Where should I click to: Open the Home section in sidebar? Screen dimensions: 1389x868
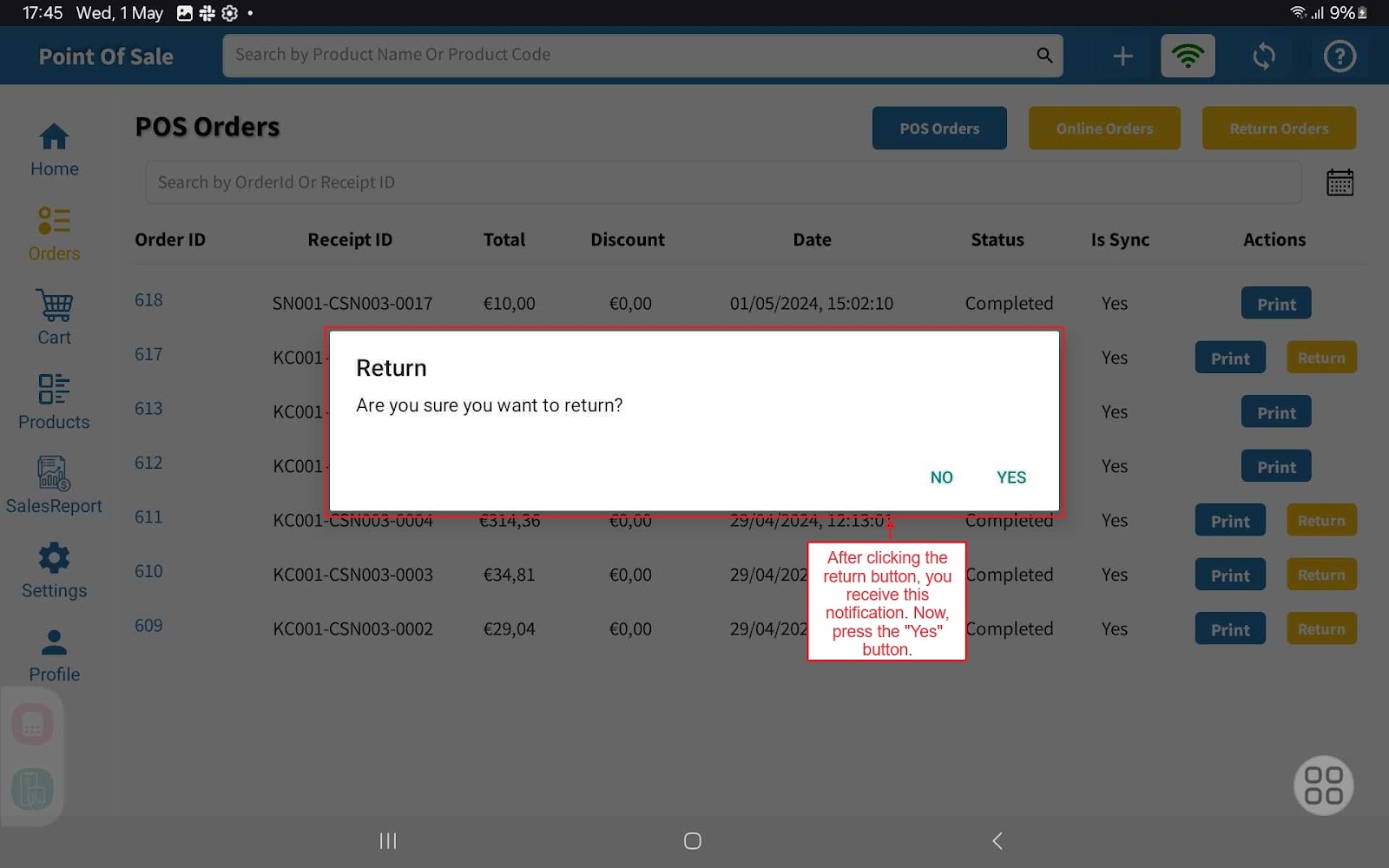54,149
